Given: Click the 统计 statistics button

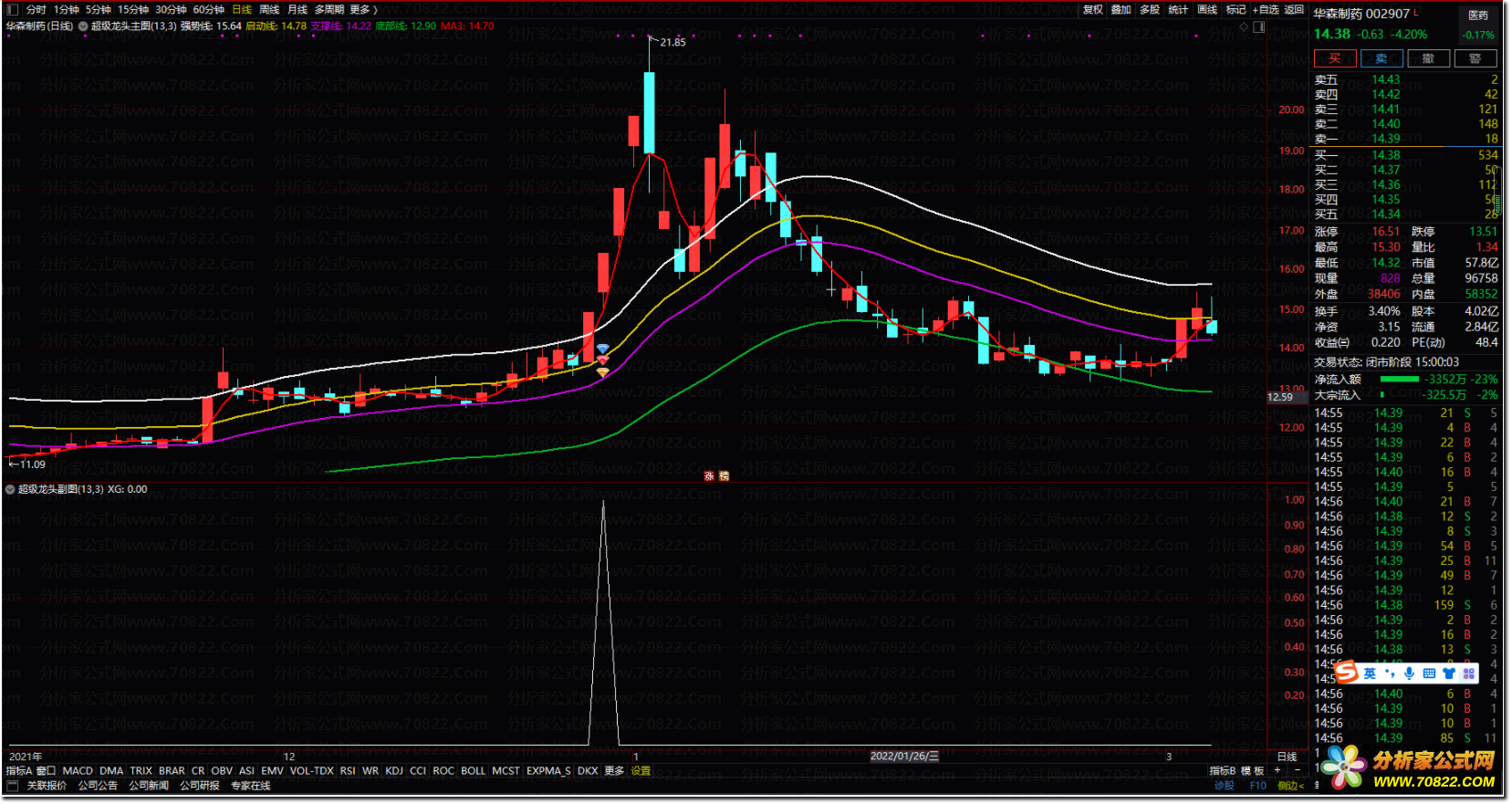Looking at the screenshot, I should pos(1178,10).
